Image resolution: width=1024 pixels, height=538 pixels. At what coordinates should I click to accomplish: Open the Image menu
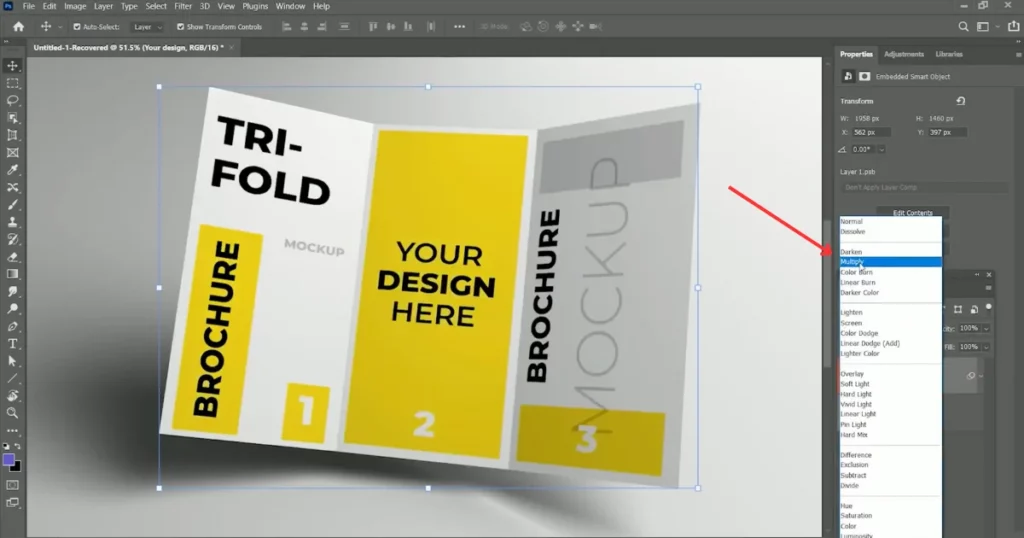(75, 6)
